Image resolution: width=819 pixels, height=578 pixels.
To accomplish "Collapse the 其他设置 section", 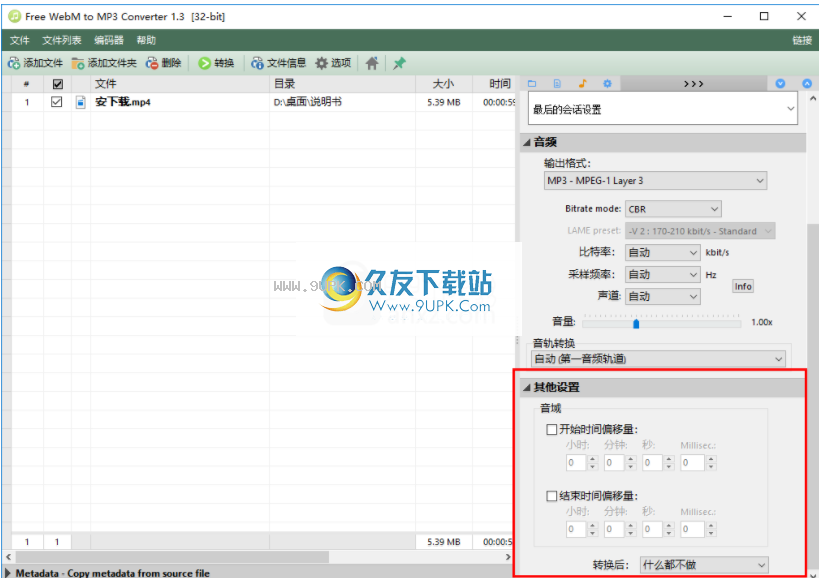I will [527, 387].
